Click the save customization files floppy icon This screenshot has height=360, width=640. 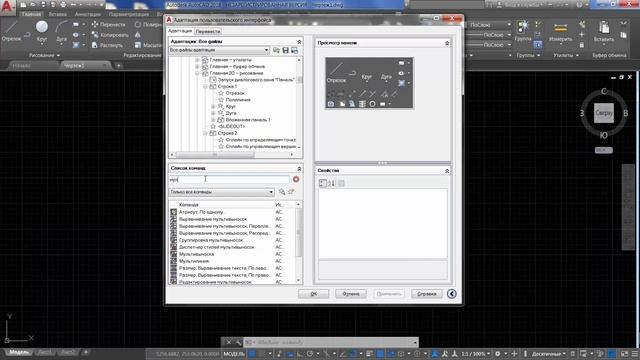click(286, 50)
